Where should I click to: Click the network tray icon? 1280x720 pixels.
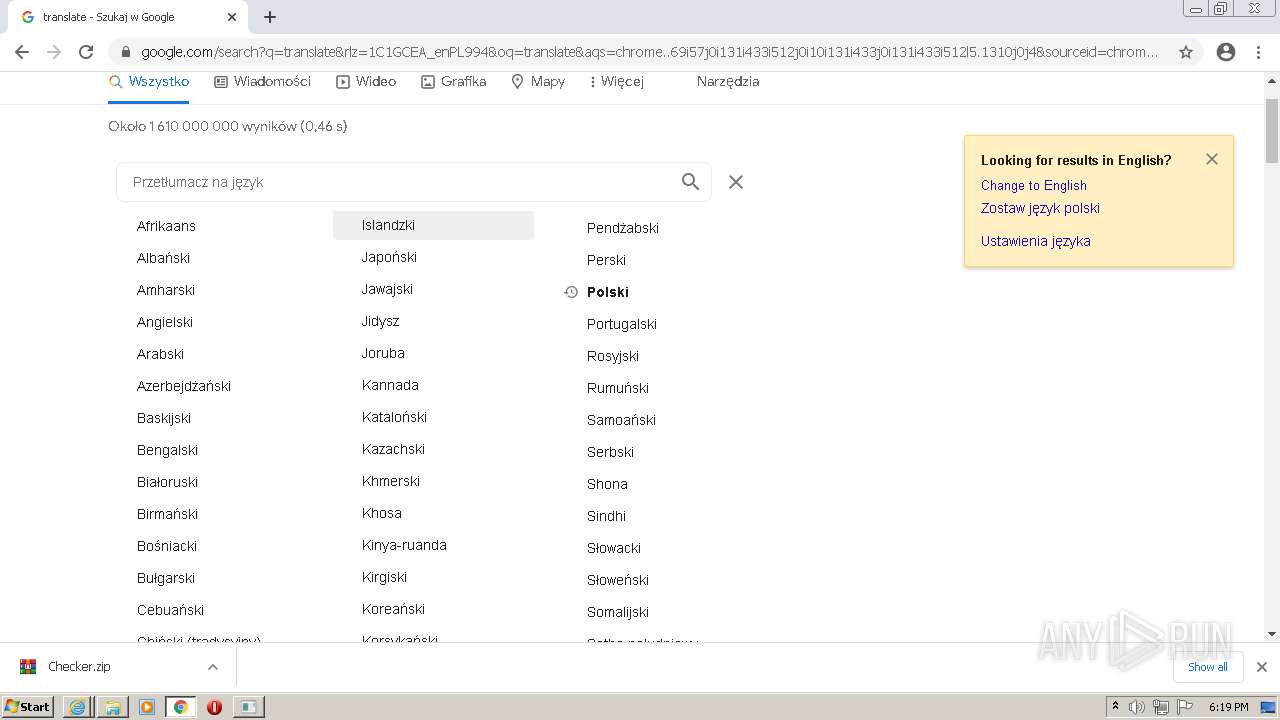point(1161,707)
